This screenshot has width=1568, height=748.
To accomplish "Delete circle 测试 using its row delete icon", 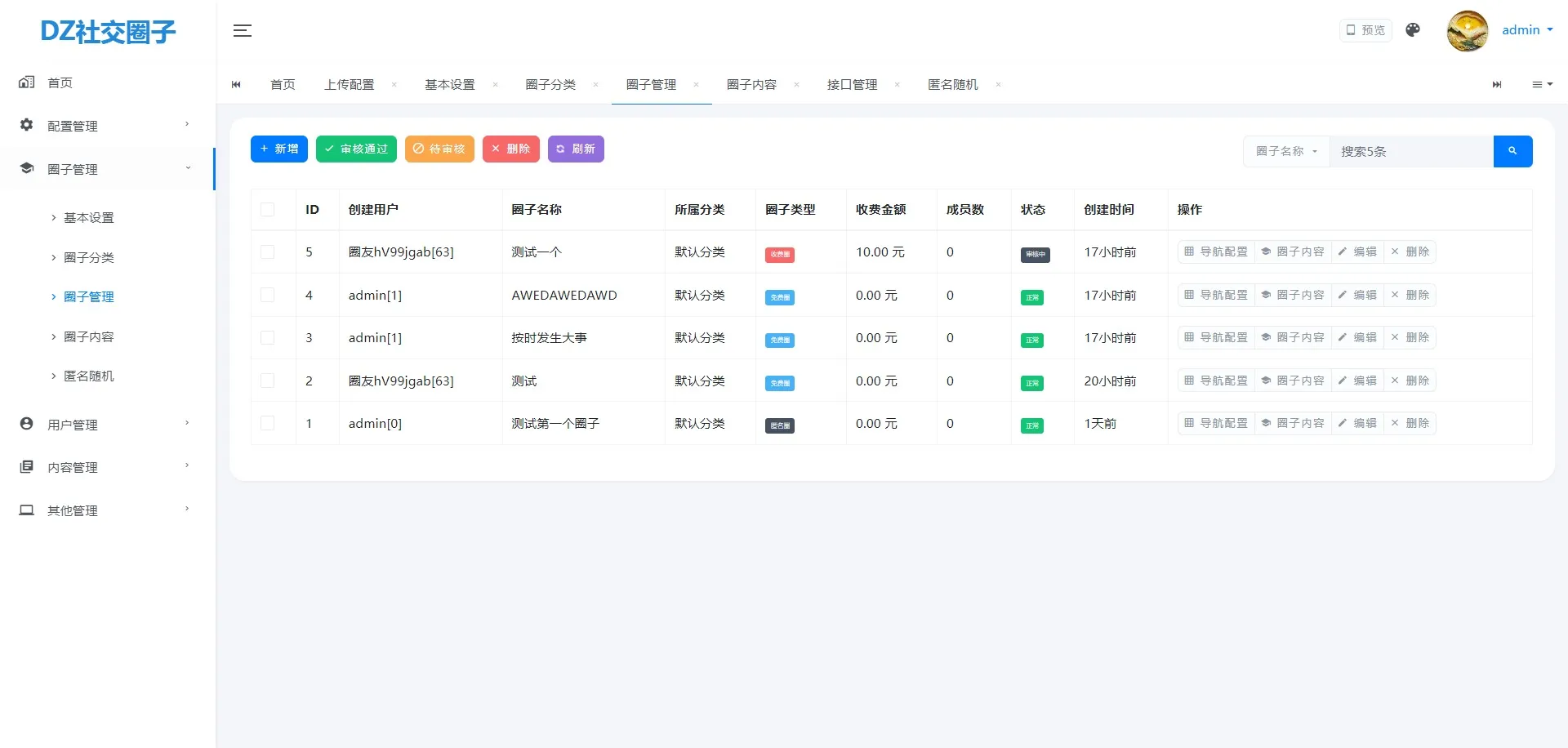I will [x=1410, y=380].
